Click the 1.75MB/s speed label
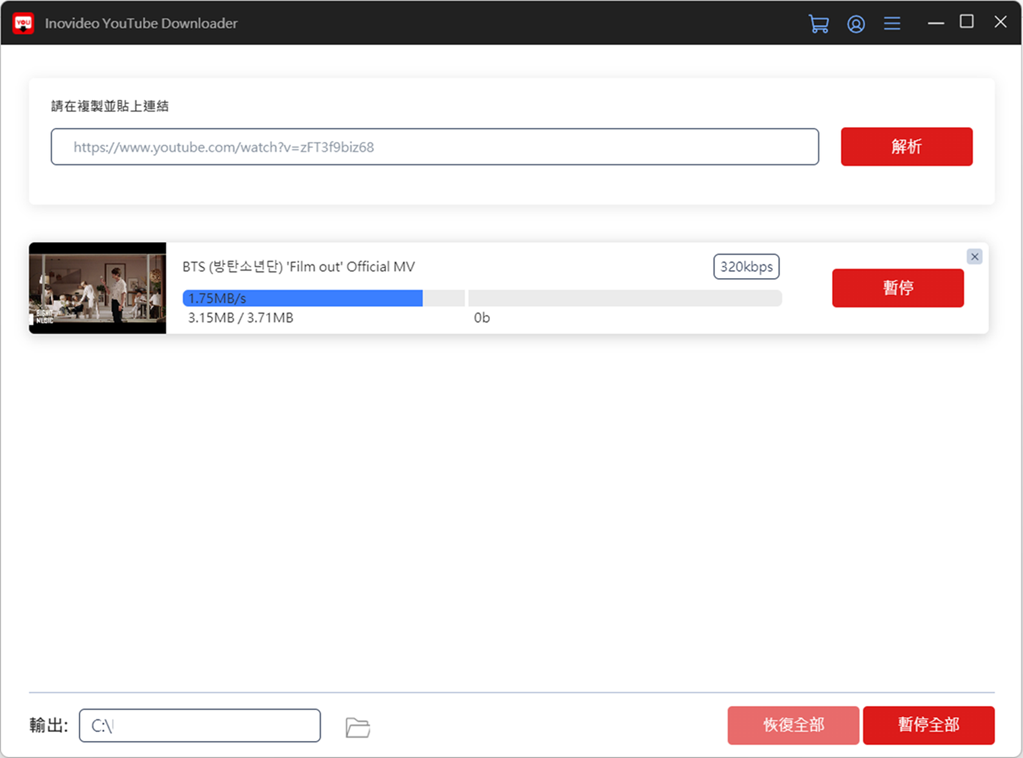Image resolution: width=1023 pixels, height=758 pixels. click(x=217, y=298)
